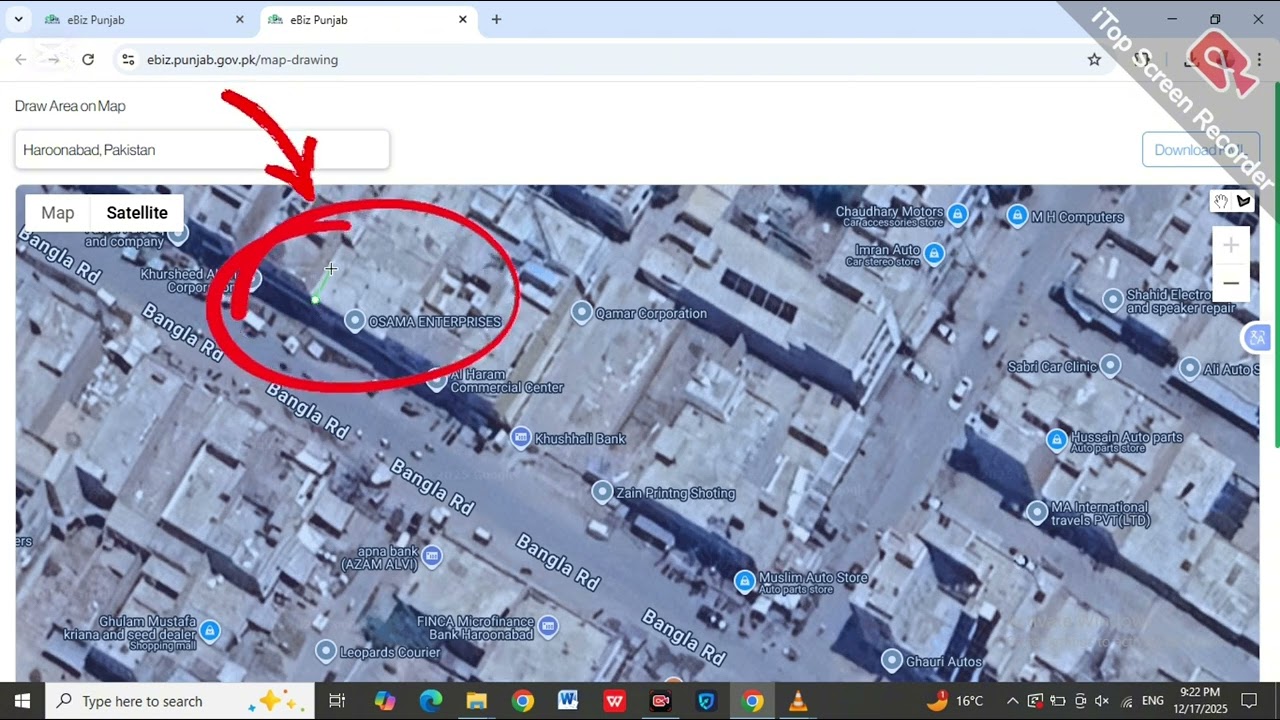Switch map view to Map mode

point(58,213)
